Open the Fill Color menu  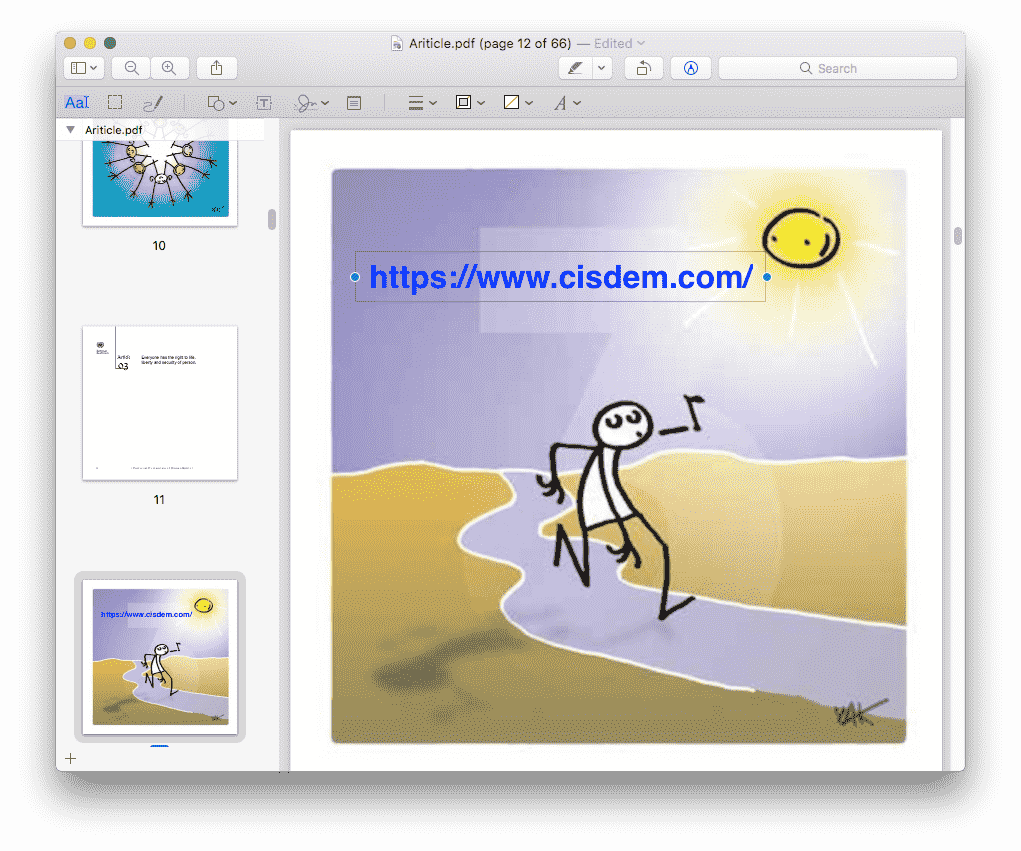tap(518, 102)
